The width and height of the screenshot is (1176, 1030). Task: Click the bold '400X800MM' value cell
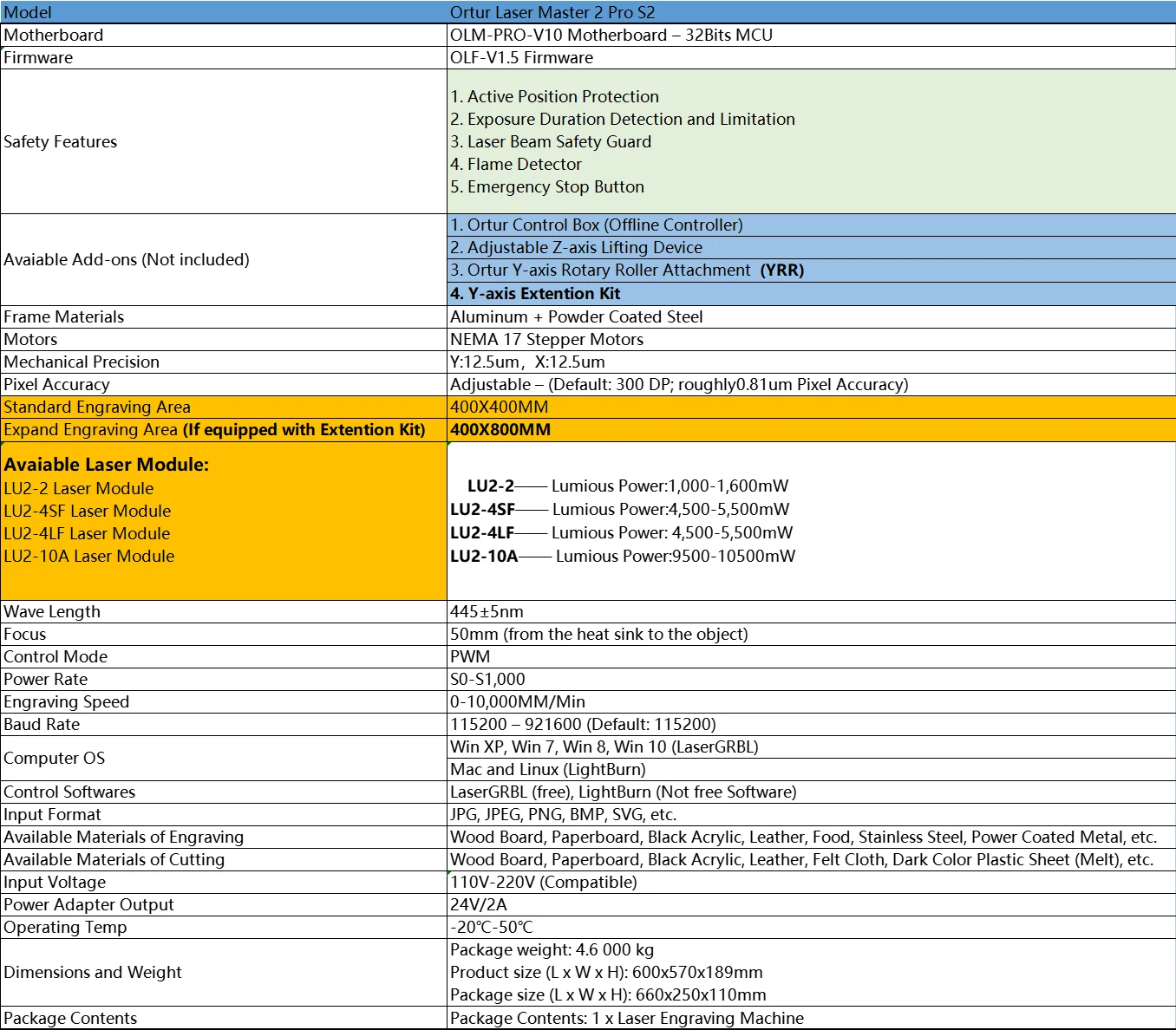pyautogui.click(x=811, y=429)
